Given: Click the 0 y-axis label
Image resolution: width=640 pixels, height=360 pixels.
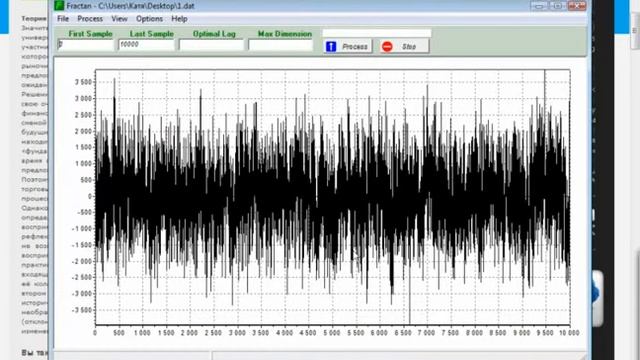Looking at the screenshot, I should 90,196.
